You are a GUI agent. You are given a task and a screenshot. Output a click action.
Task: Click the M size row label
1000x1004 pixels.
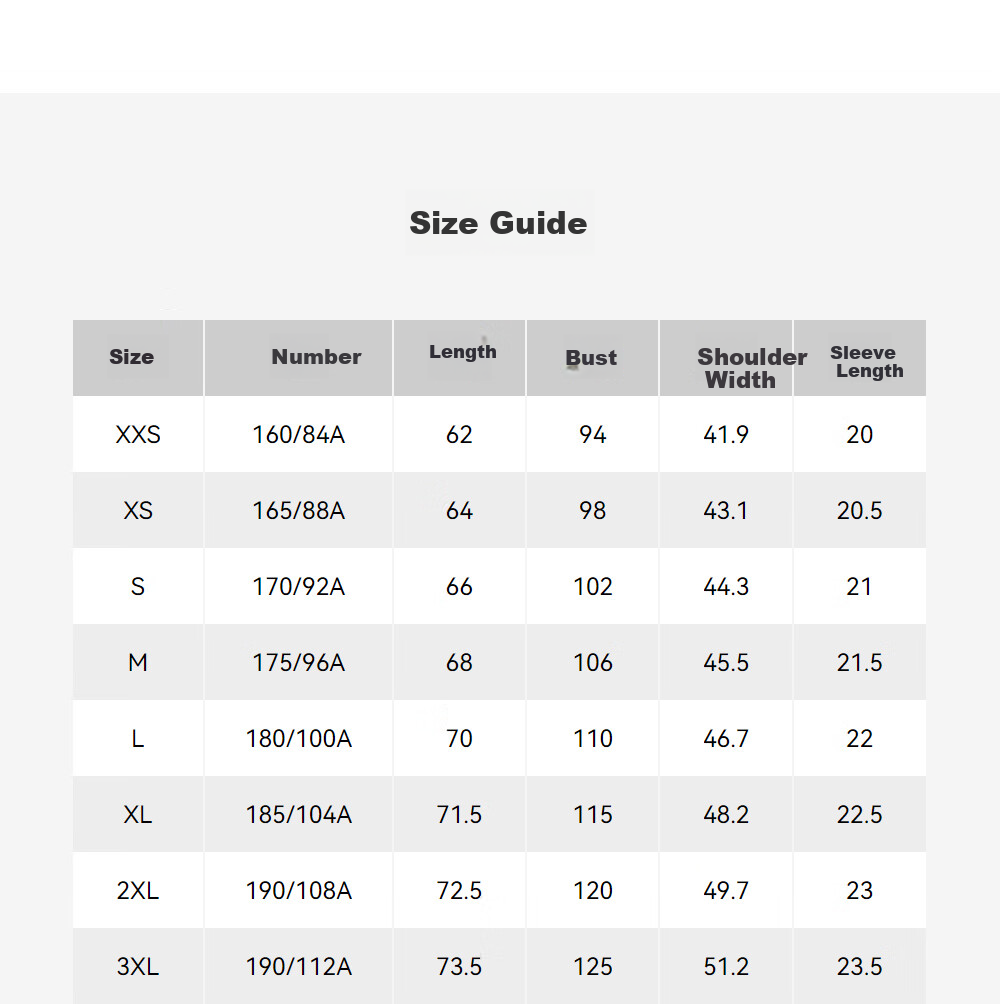click(x=138, y=663)
